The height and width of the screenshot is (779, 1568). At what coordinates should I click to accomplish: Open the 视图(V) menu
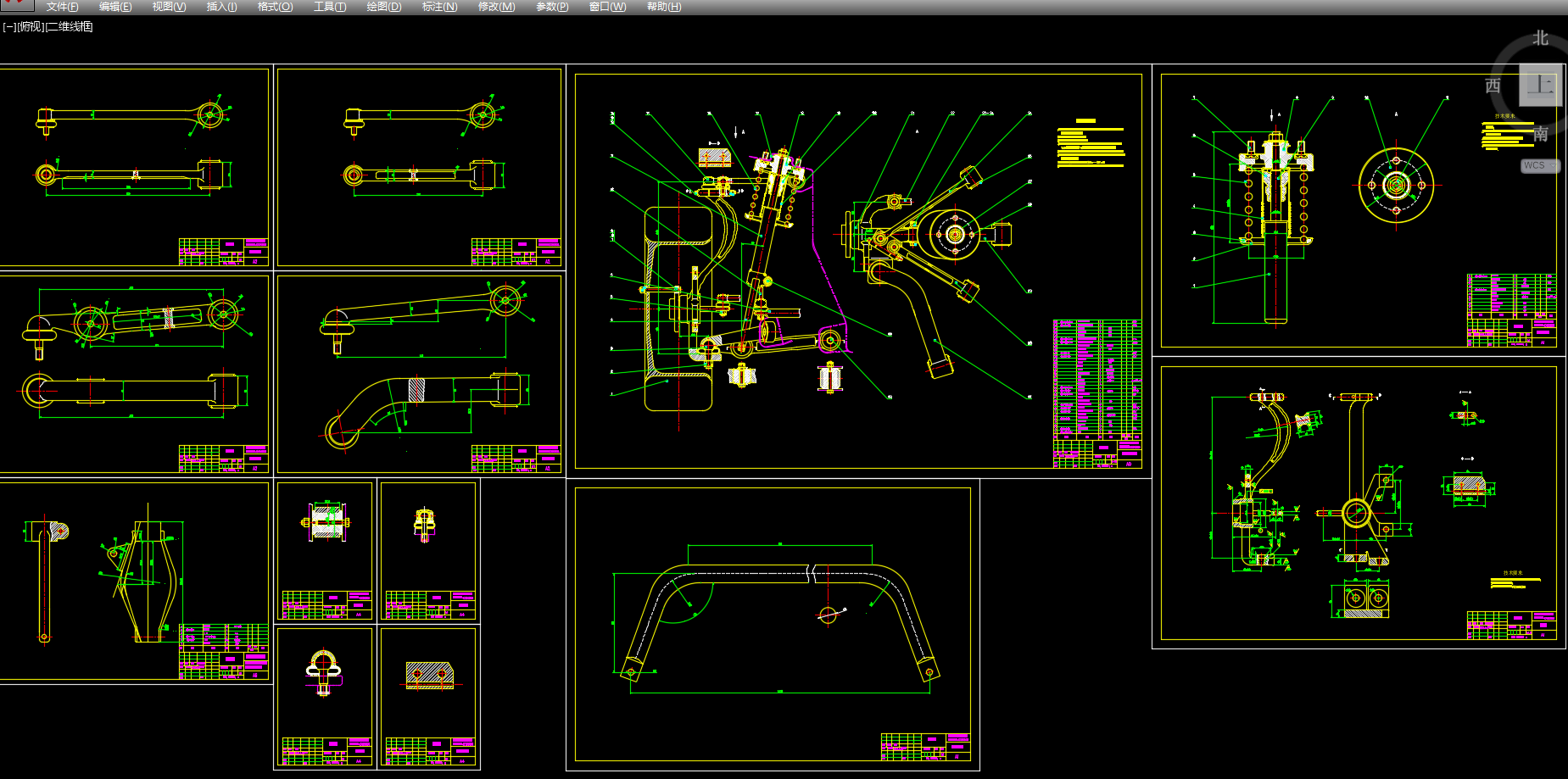169,7
